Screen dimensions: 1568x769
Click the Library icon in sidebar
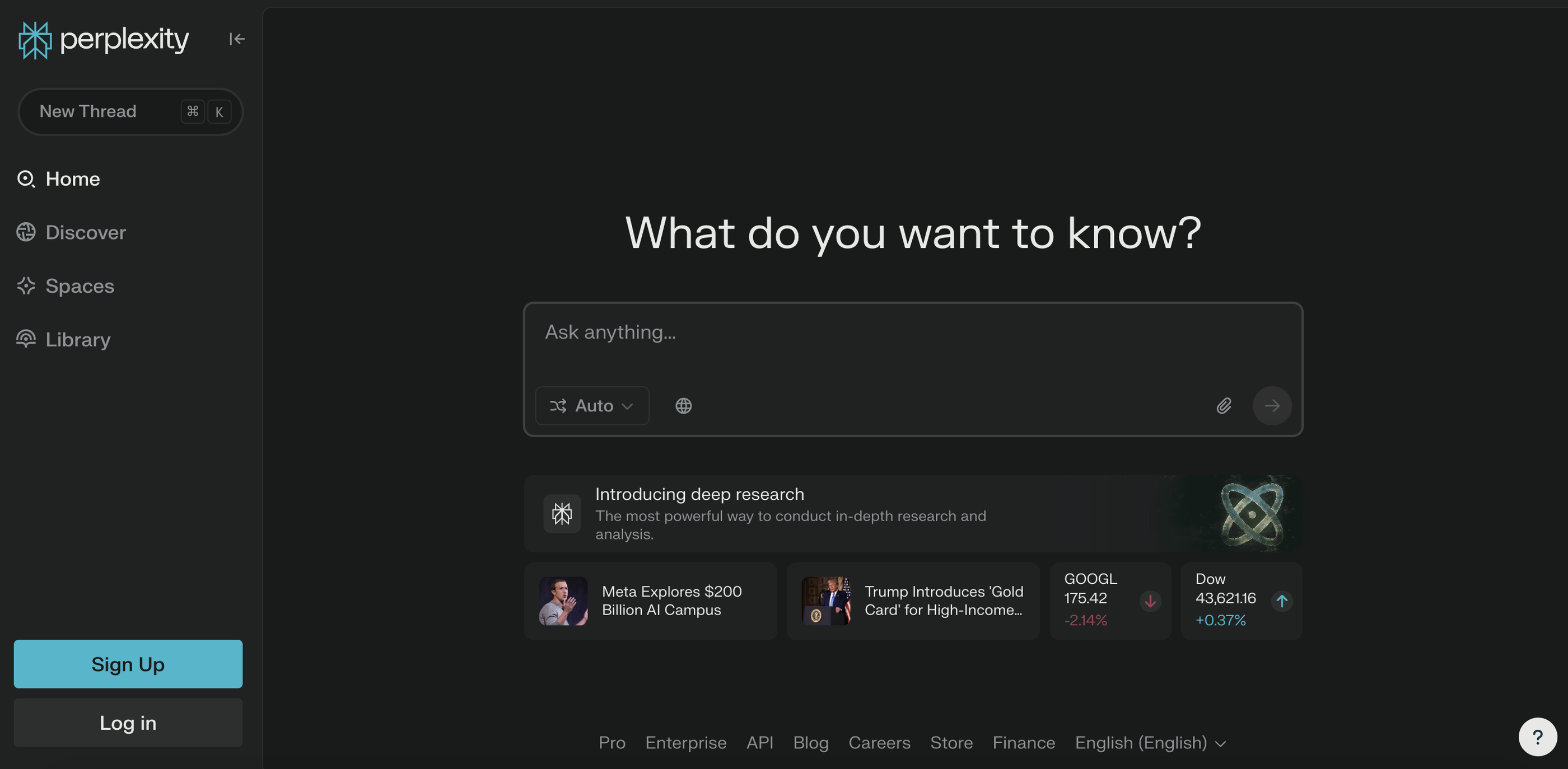[x=26, y=339]
